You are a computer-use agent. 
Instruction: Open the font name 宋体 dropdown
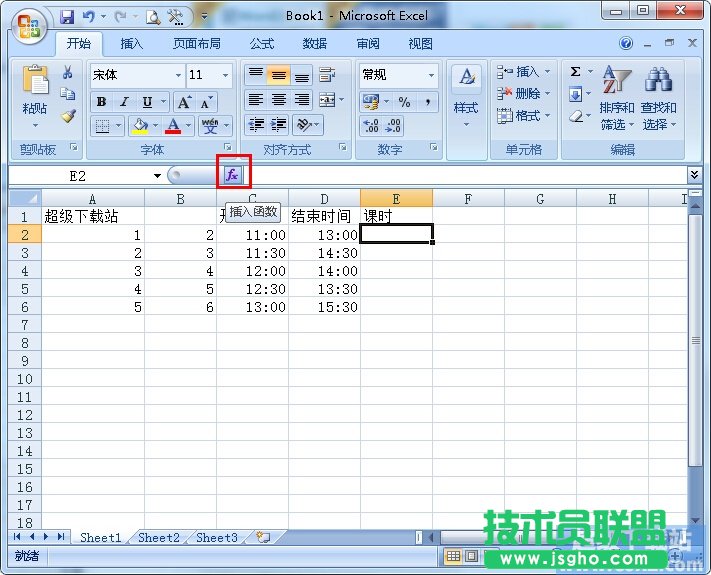(x=178, y=75)
